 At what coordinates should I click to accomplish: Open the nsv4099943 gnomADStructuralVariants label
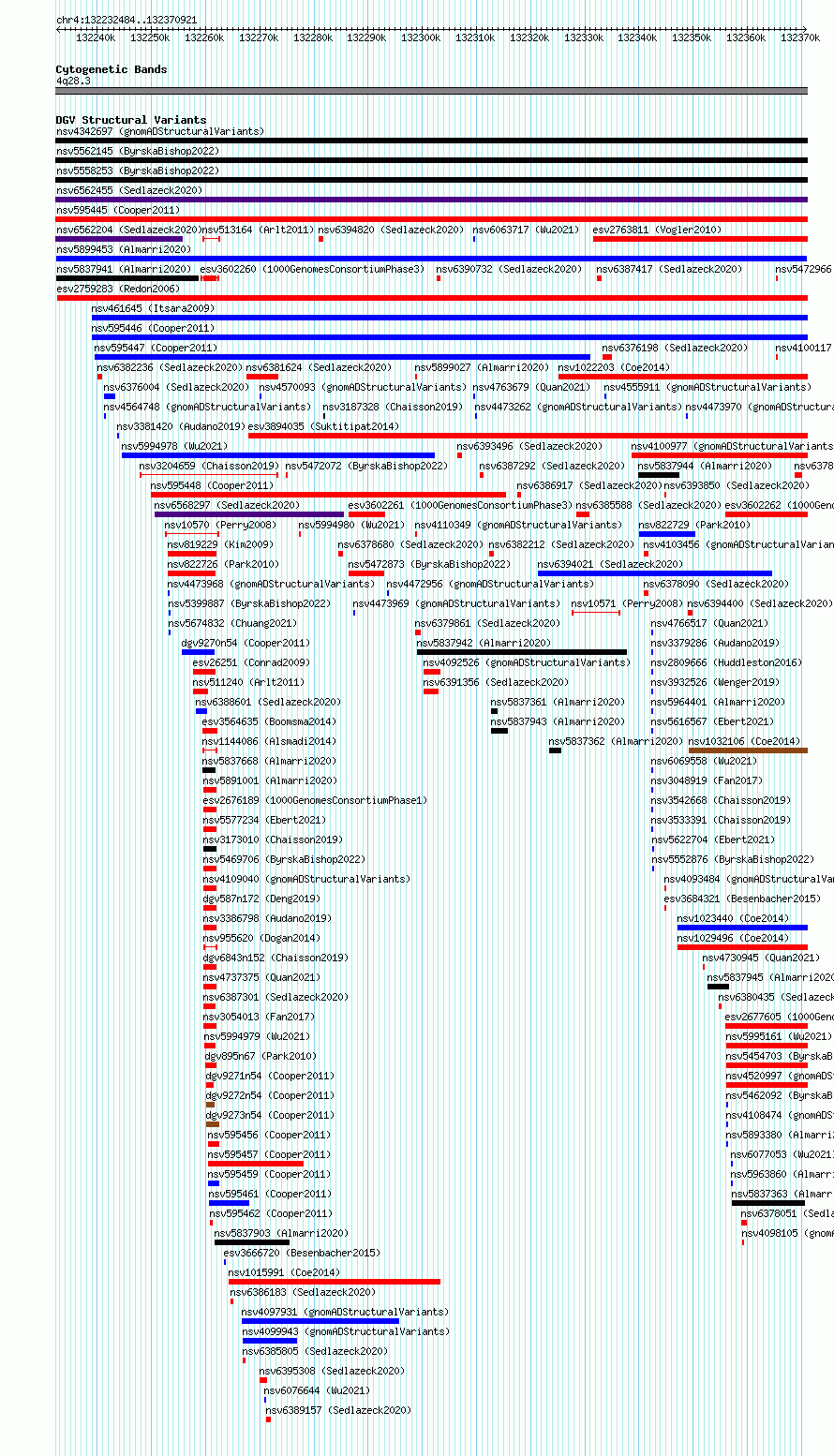tap(346, 1331)
